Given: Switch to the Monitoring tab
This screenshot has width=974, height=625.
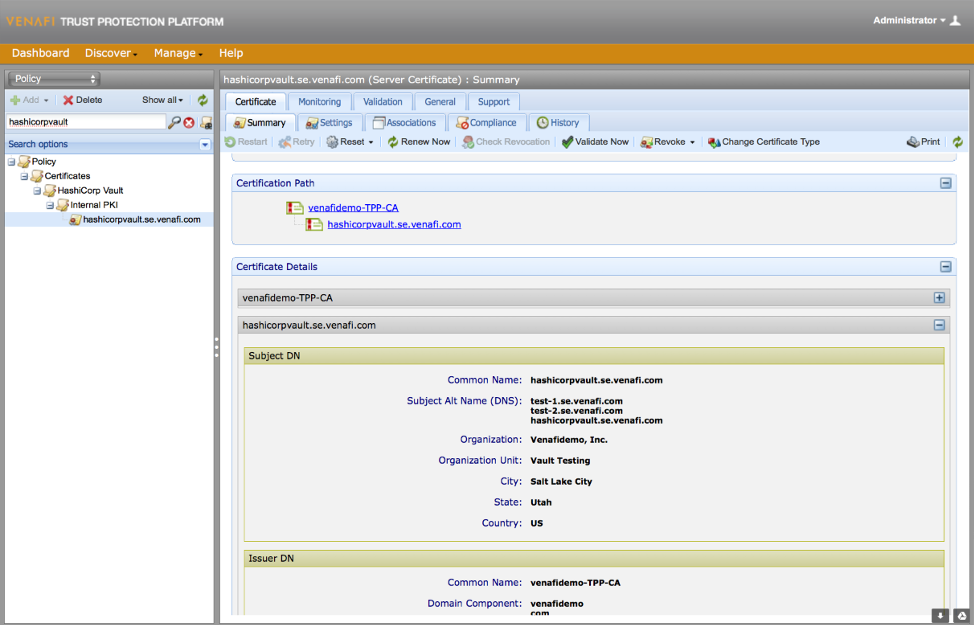Looking at the screenshot, I should tap(319, 101).
